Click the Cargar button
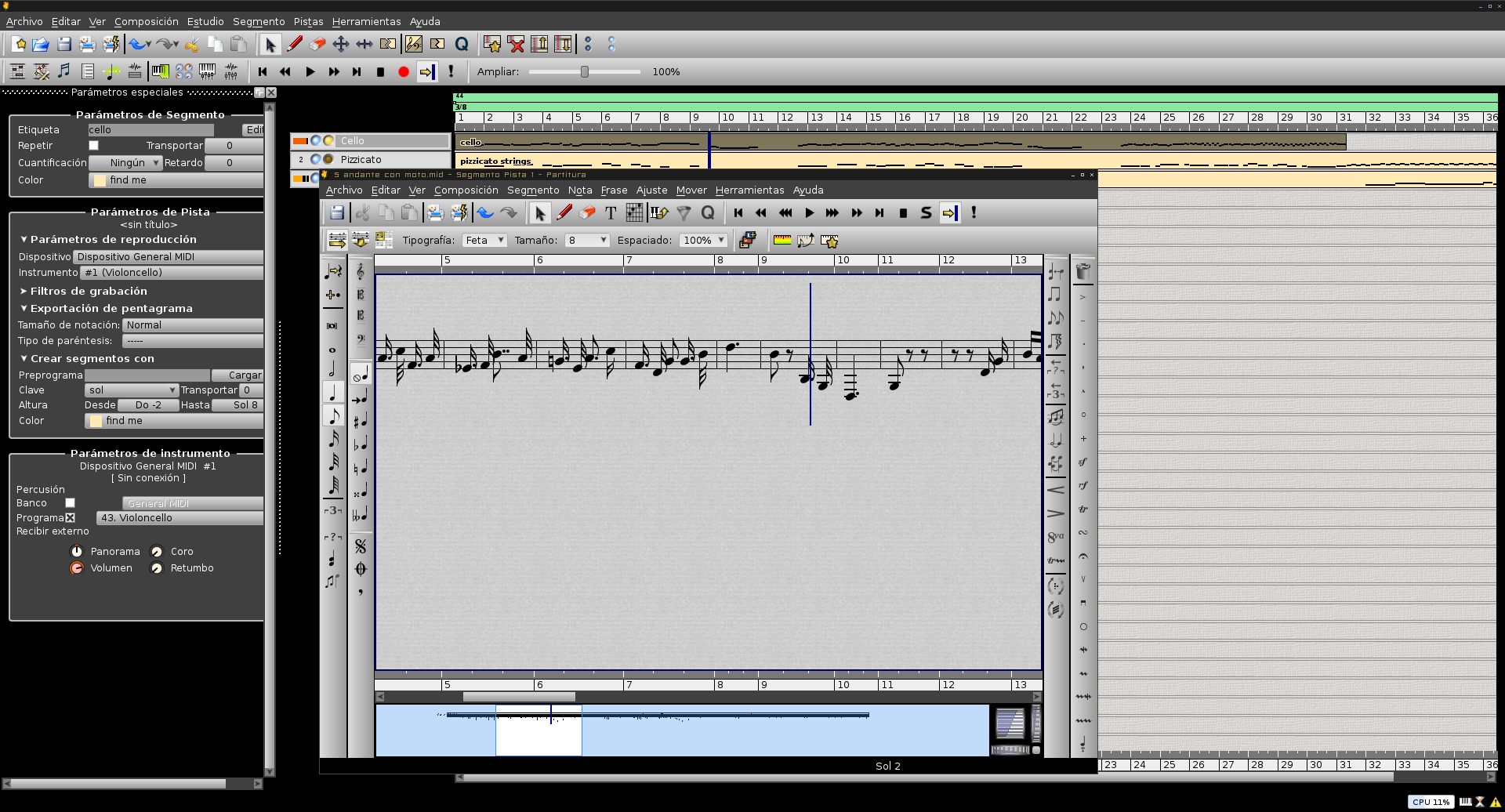 point(245,375)
